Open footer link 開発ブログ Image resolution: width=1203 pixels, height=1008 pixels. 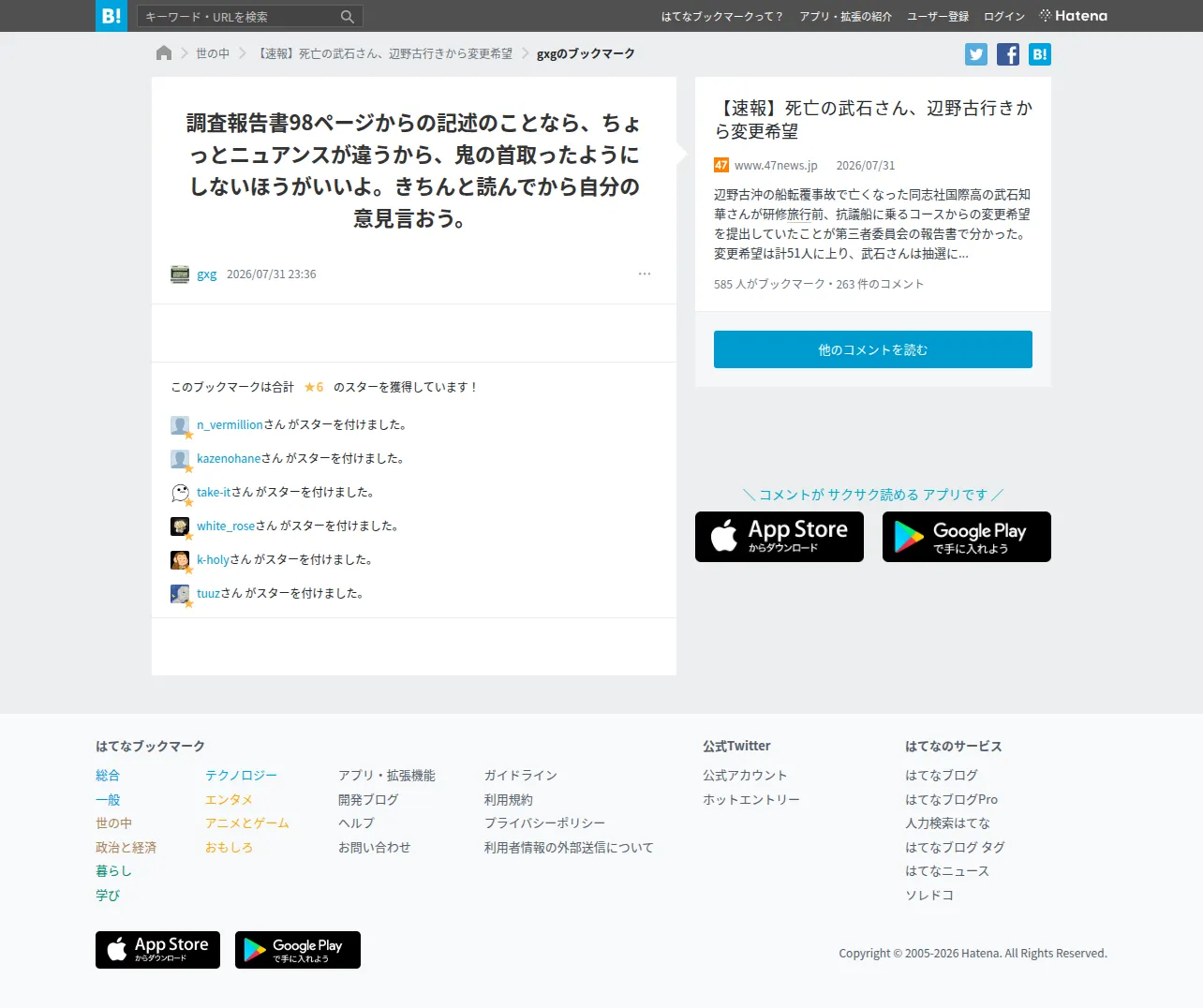368,800
